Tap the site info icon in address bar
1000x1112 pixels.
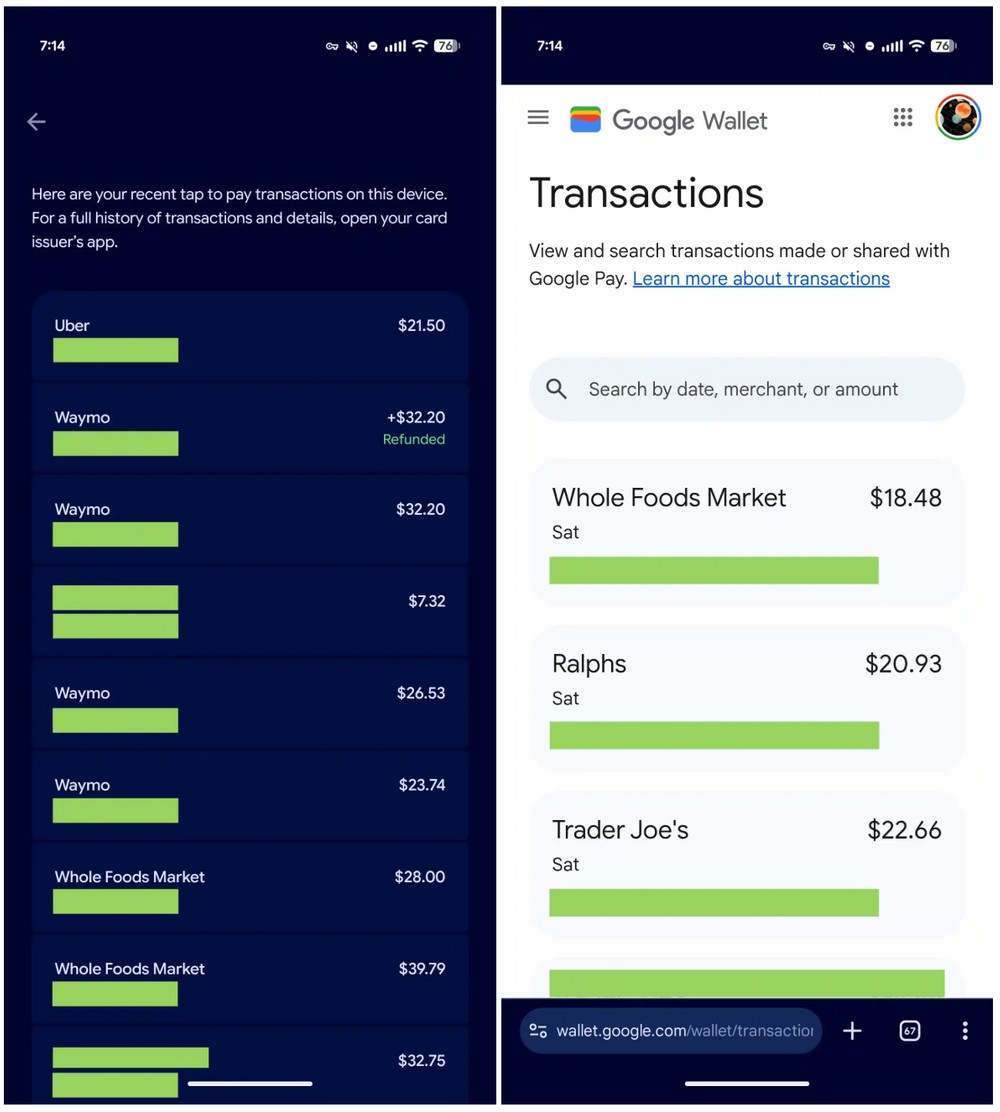[538, 1031]
